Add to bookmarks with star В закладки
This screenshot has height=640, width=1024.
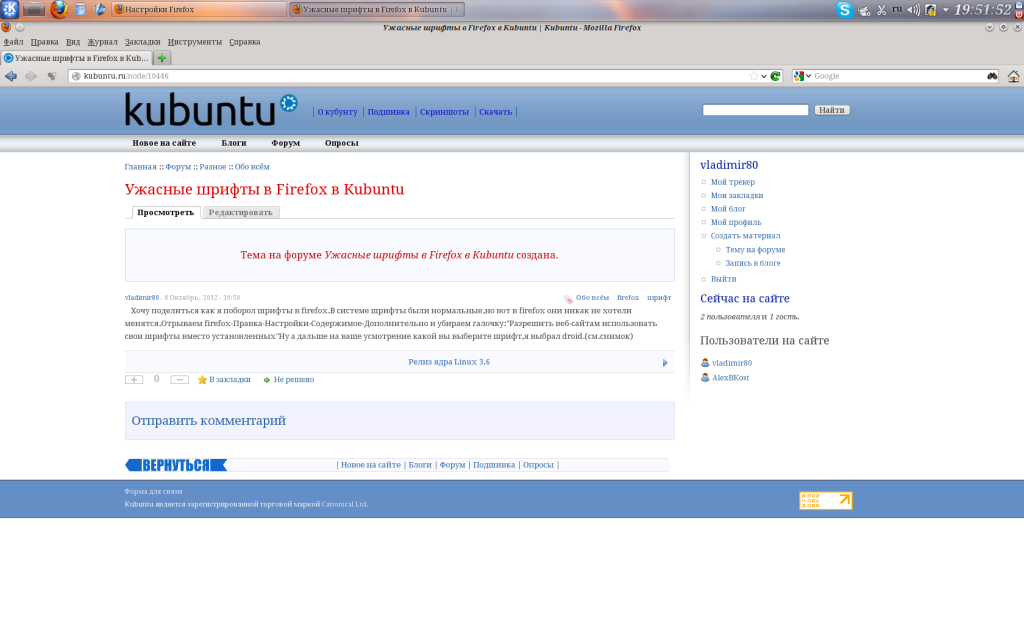224,379
